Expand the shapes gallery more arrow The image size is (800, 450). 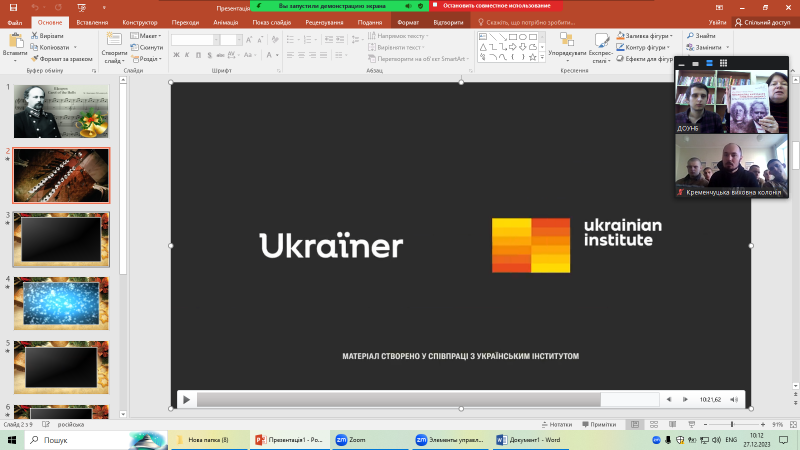542,58
